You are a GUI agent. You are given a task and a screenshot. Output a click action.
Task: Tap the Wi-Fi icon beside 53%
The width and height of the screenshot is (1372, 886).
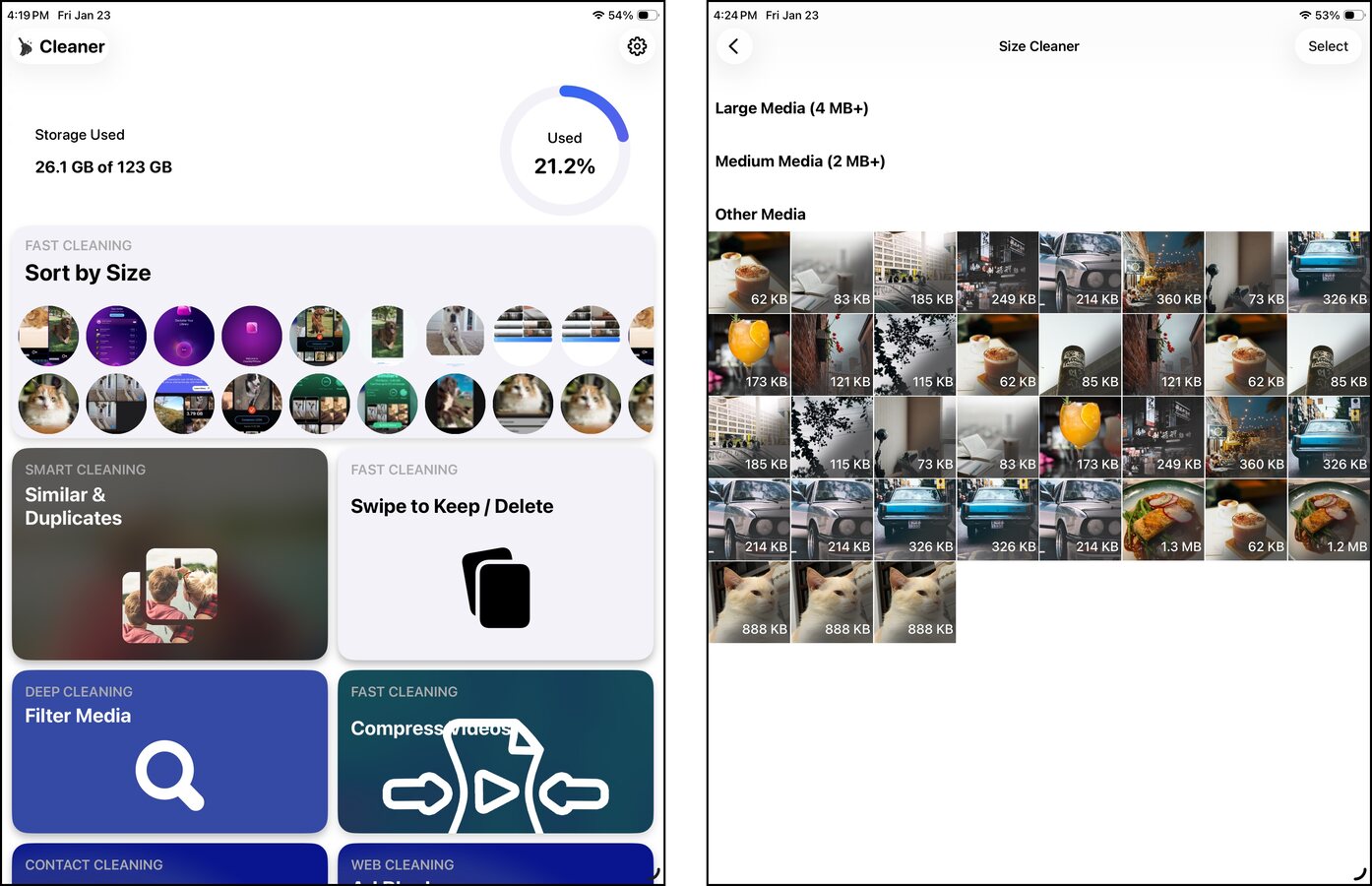tap(1305, 16)
